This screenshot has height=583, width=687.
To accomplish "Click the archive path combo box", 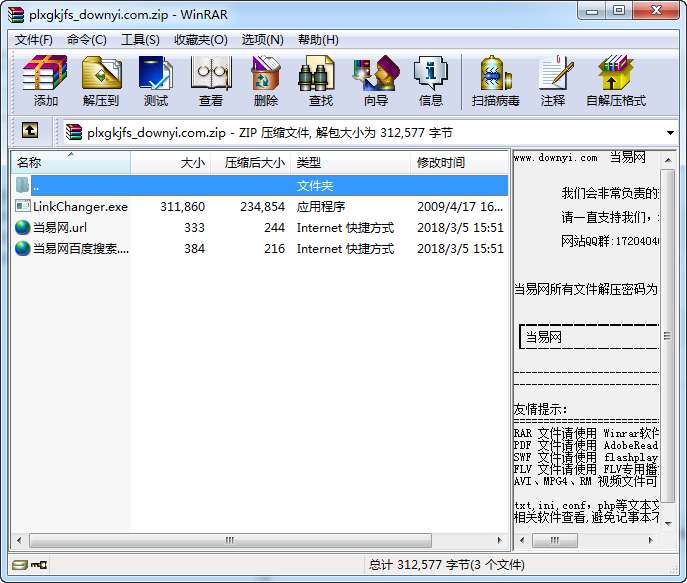I will point(370,132).
